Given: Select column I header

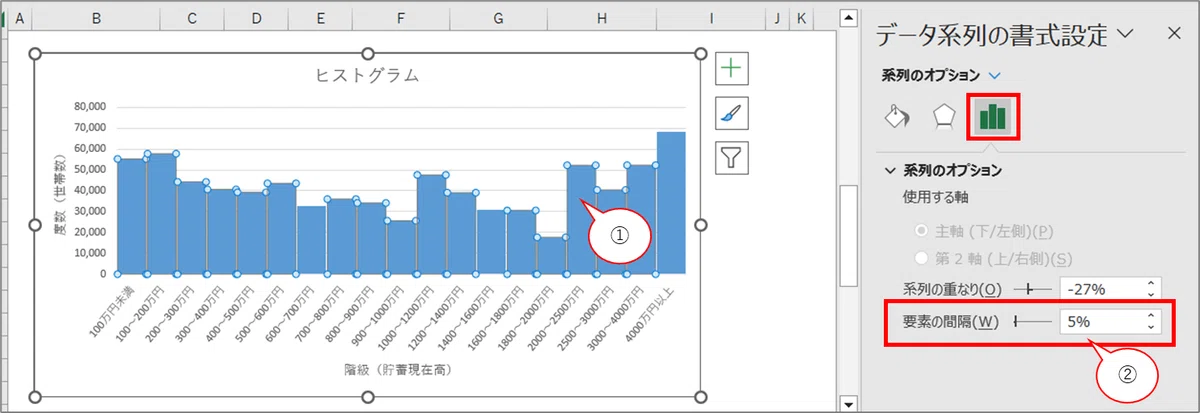Looking at the screenshot, I should [711, 18].
